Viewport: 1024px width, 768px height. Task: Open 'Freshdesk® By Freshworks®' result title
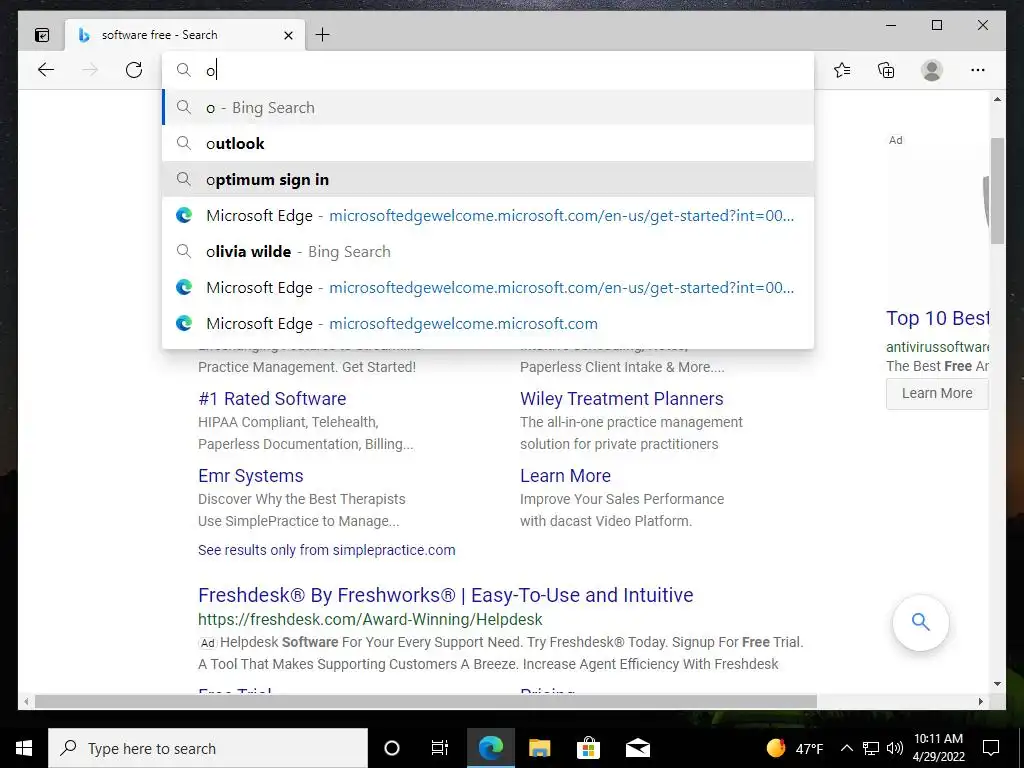click(446, 595)
